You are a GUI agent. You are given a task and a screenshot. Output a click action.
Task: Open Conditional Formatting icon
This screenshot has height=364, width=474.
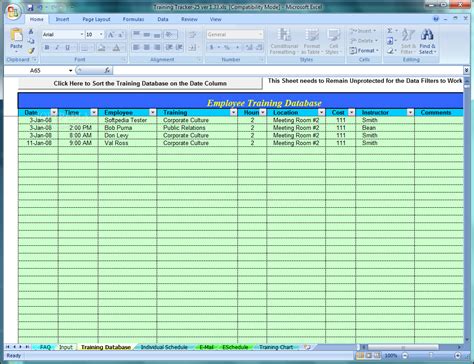[284, 35]
